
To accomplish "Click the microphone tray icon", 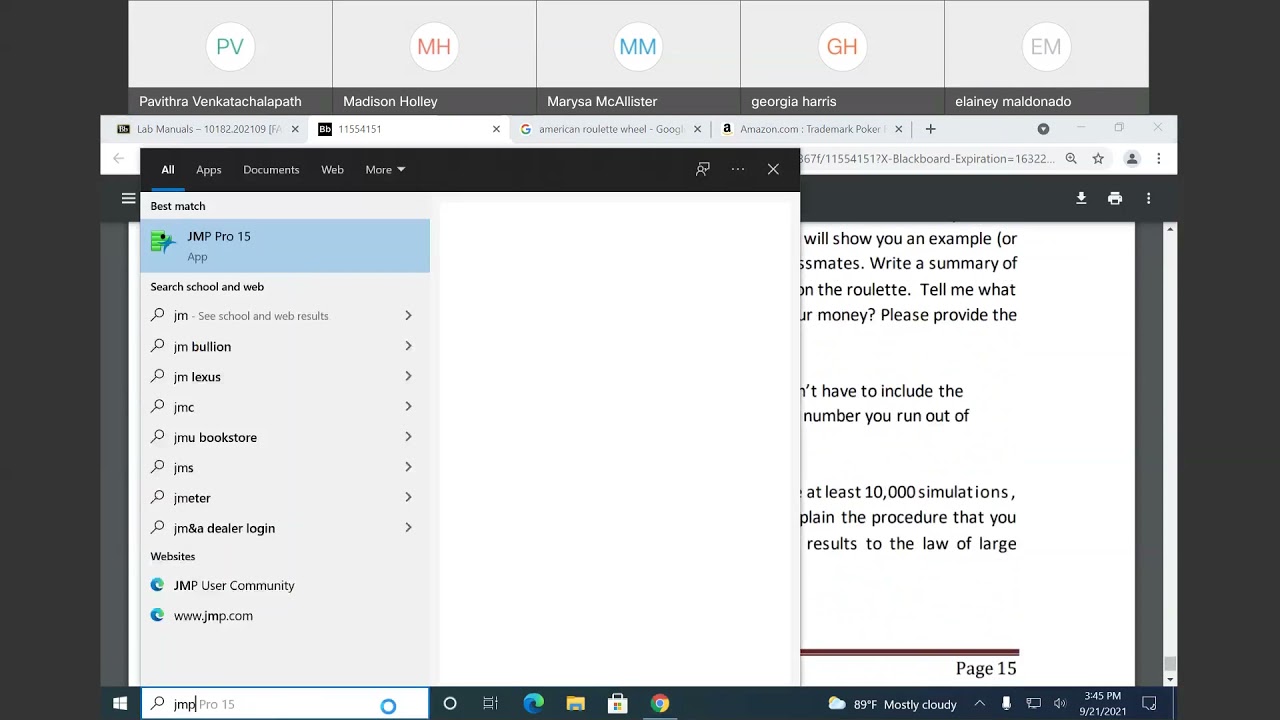I will click(1006, 704).
